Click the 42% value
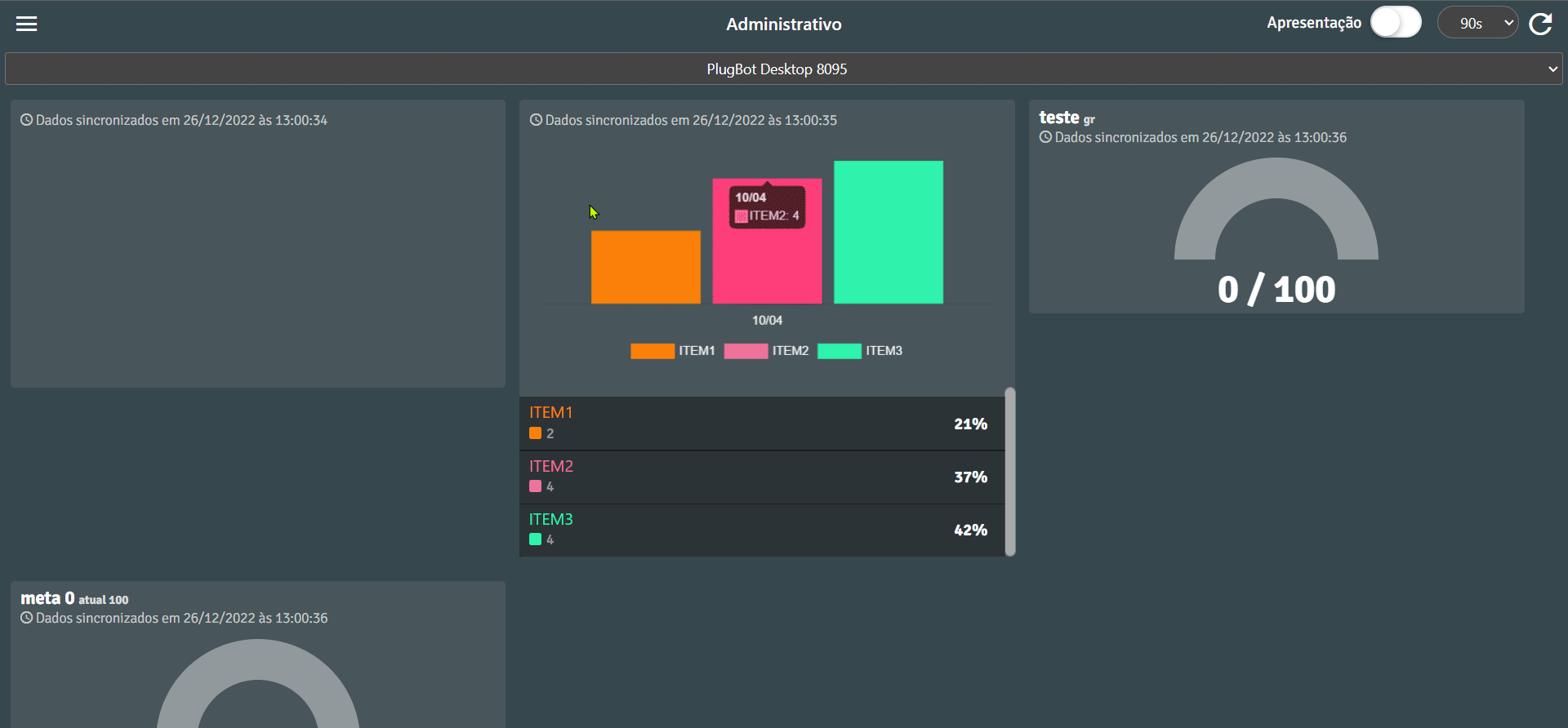 (970, 530)
